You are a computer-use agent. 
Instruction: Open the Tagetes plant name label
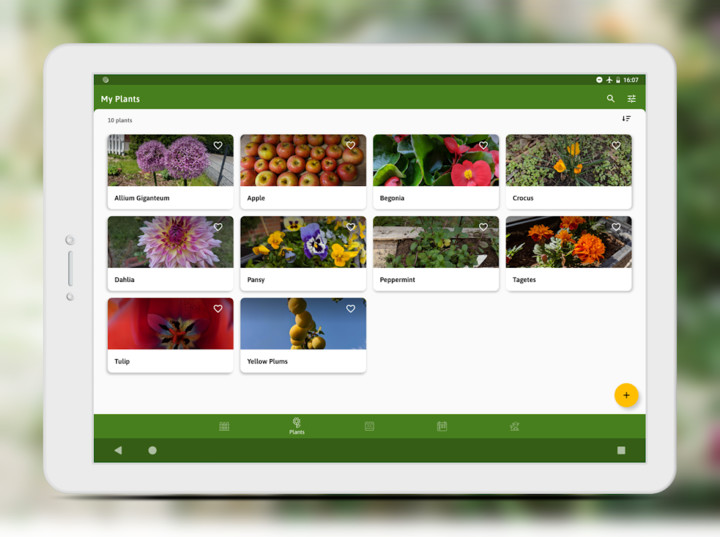pos(524,280)
